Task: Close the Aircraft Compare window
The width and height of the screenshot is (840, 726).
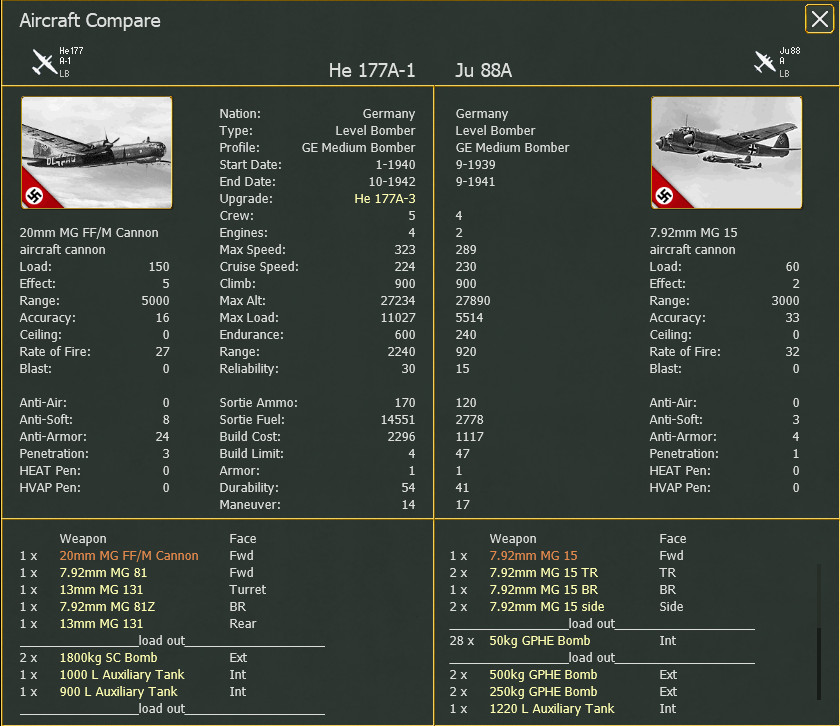Action: [819, 19]
